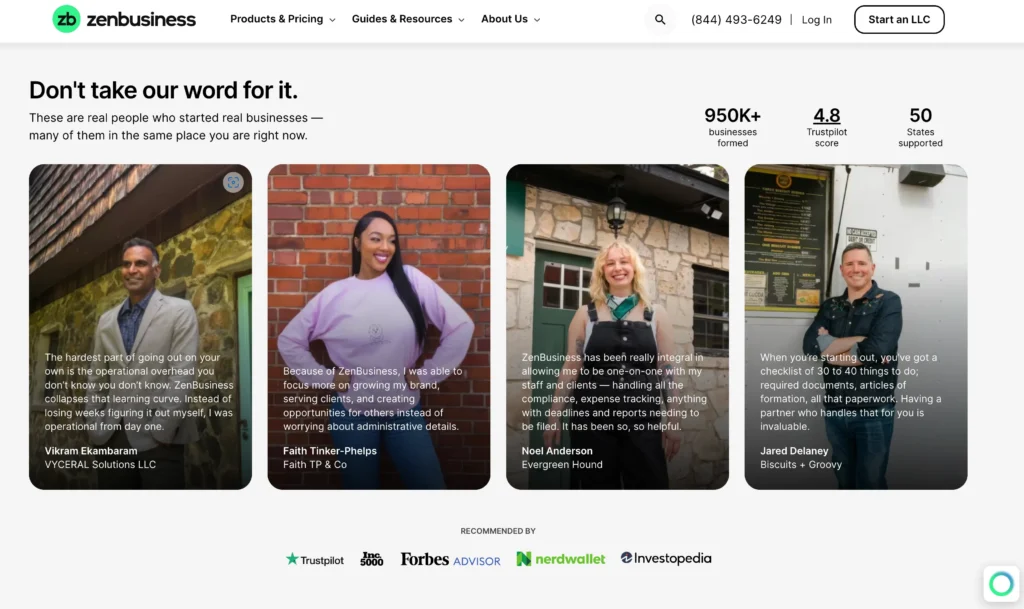The height and width of the screenshot is (609, 1024).
Task: Click the 50 States supported stat
Action: click(x=920, y=127)
